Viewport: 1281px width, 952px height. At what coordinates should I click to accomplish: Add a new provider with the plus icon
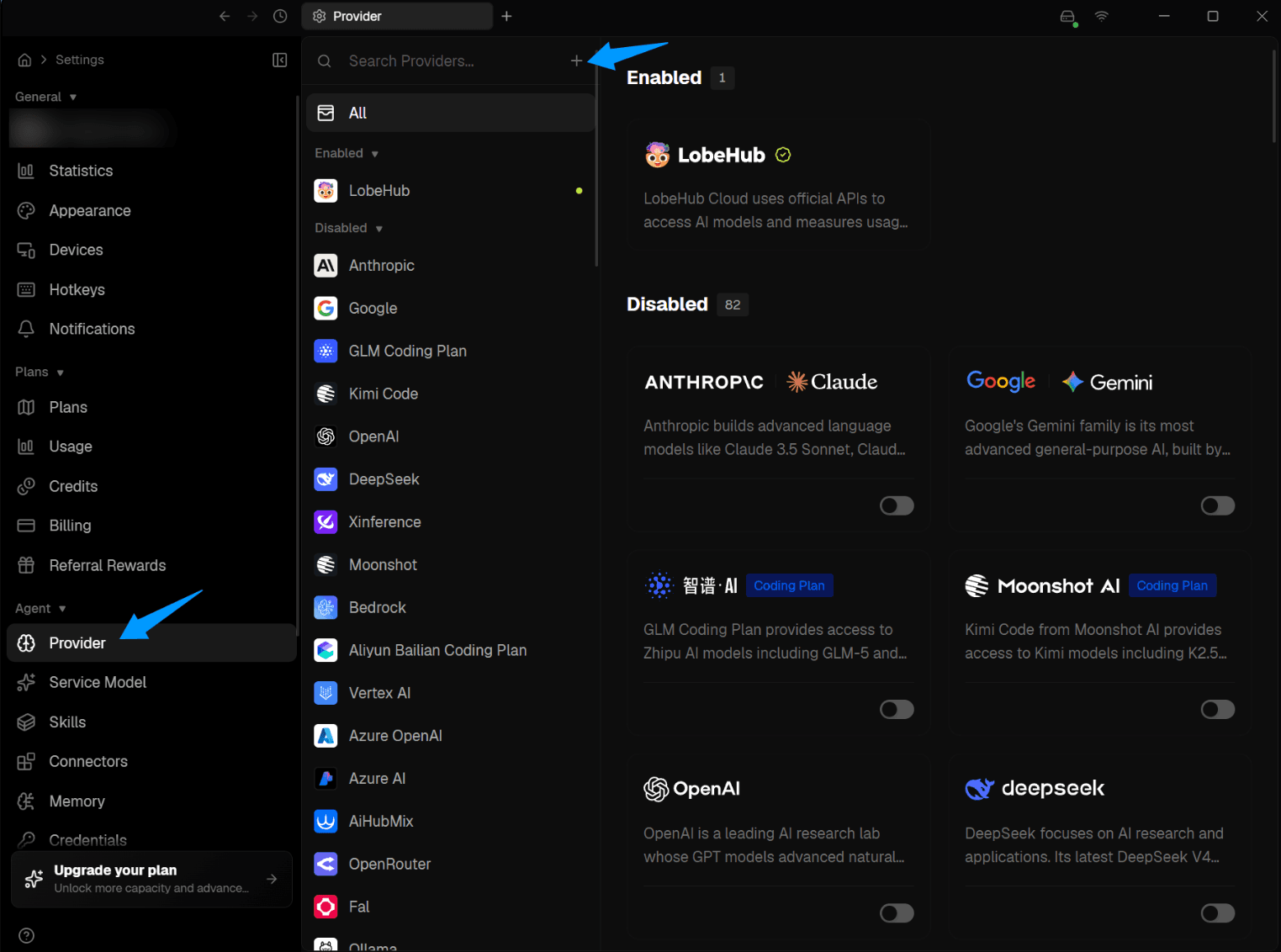[x=576, y=61]
